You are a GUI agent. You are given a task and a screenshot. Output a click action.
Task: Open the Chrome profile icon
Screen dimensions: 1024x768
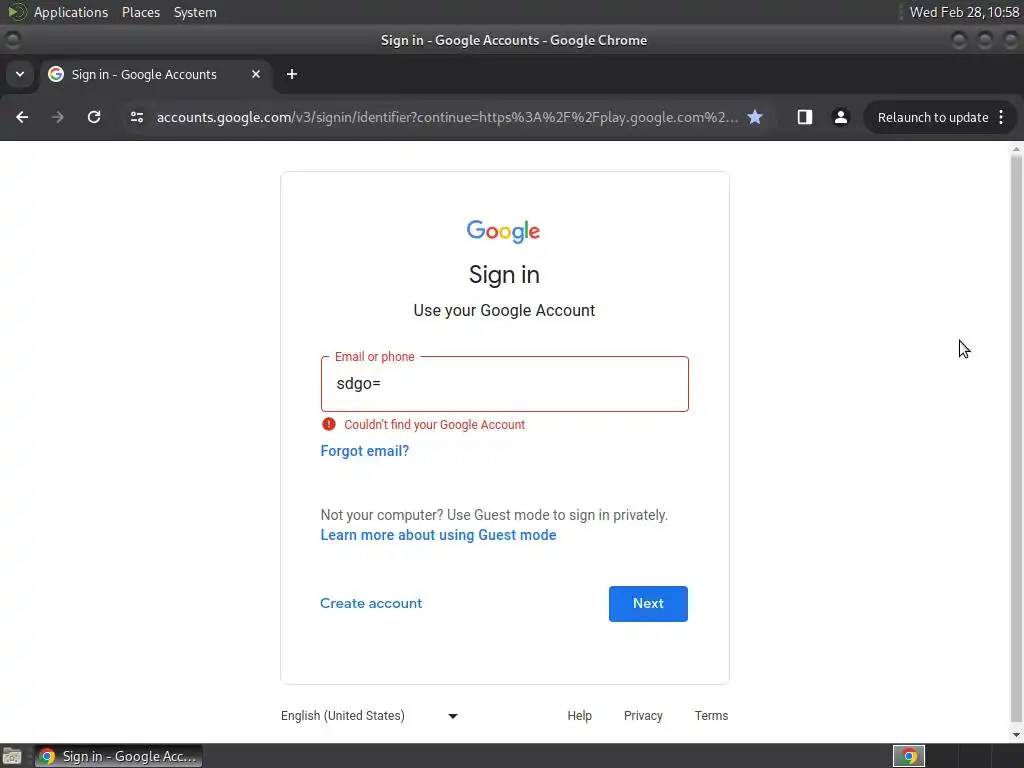click(x=840, y=117)
